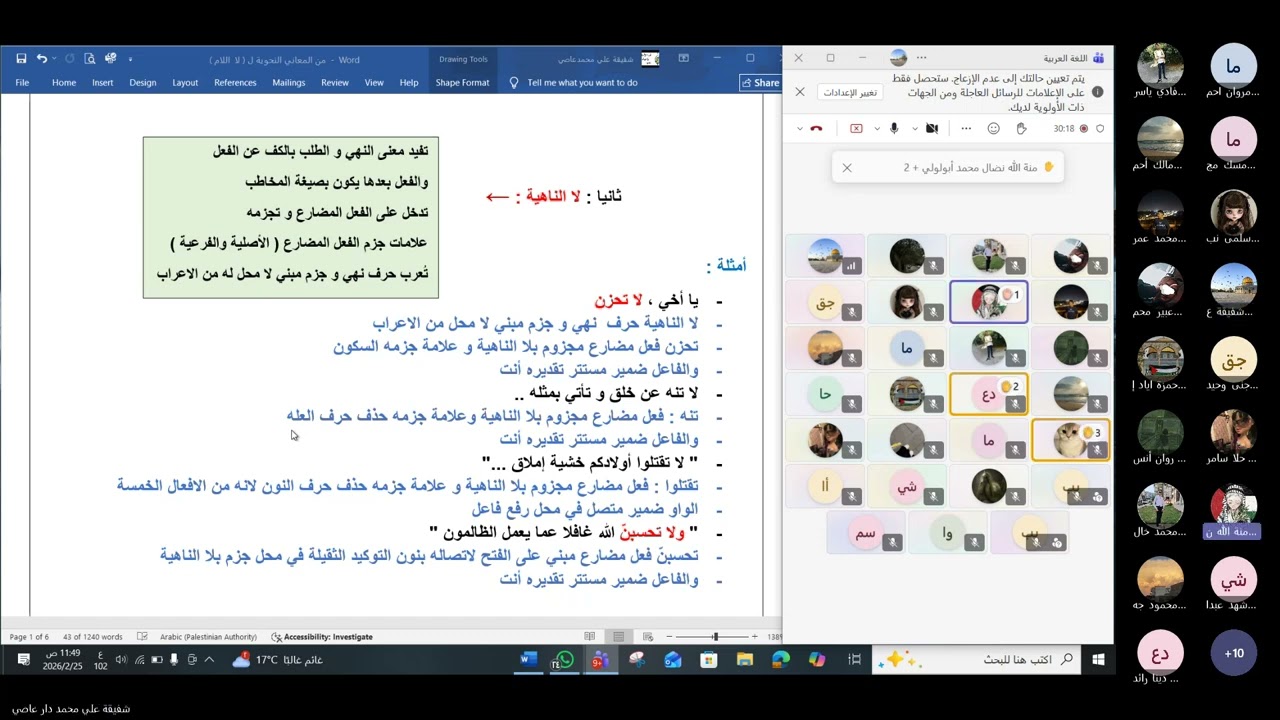Open the Help tab in Word
Viewport: 1280px width, 720px height.
pos(409,83)
